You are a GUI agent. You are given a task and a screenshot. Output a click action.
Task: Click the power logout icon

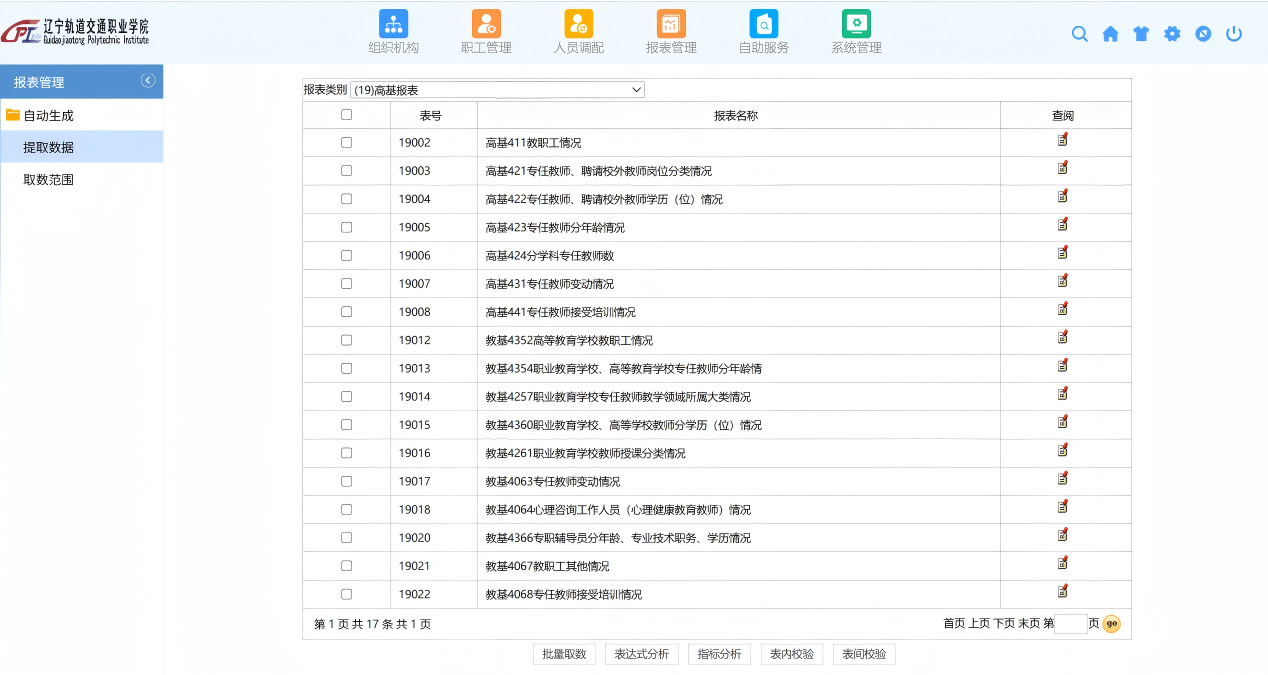(x=1234, y=34)
